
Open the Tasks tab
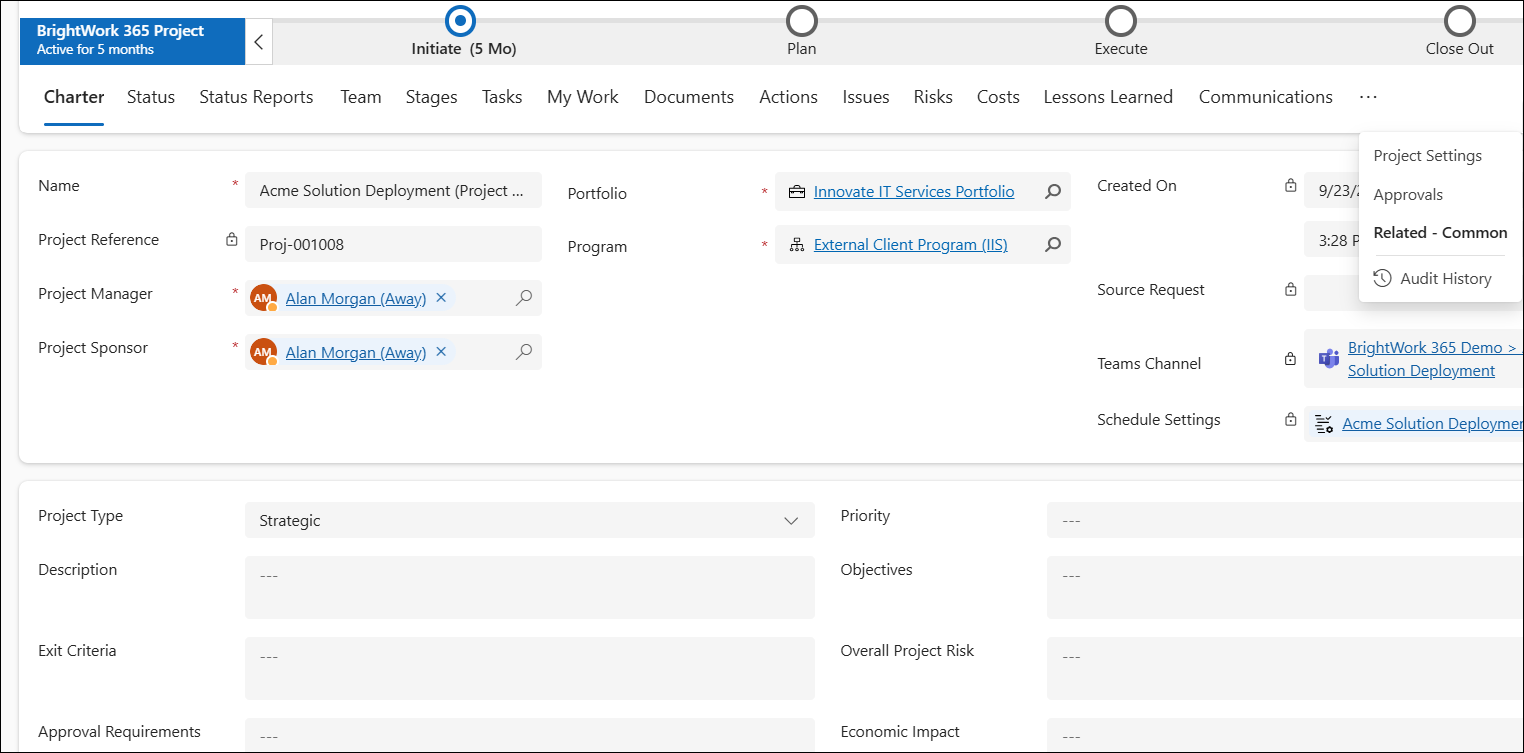click(502, 97)
